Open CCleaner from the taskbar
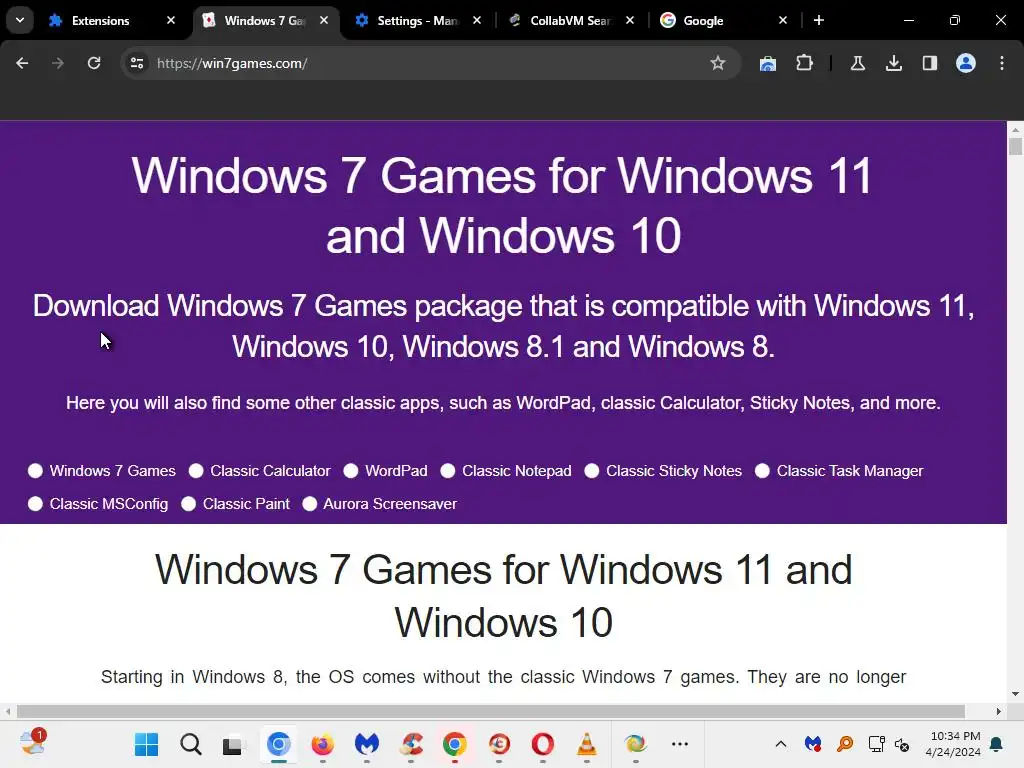Image resolution: width=1024 pixels, height=768 pixels. coord(411,744)
